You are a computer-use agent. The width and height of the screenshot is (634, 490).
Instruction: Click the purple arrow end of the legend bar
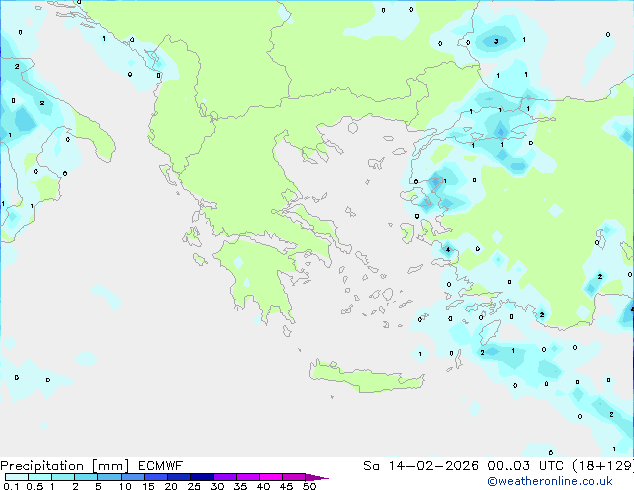coord(317,477)
